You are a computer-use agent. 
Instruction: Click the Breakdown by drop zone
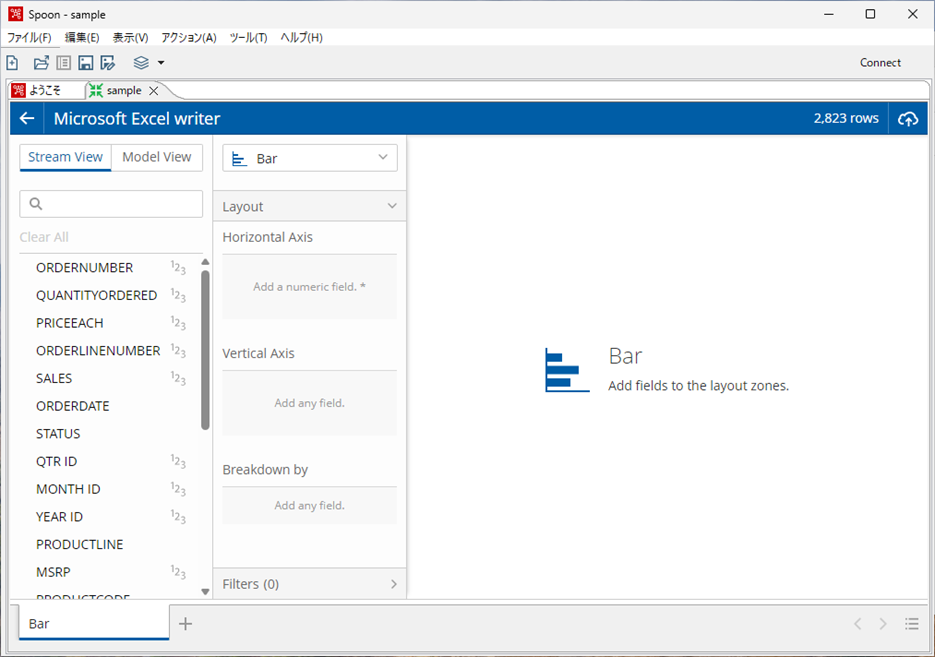click(309, 506)
